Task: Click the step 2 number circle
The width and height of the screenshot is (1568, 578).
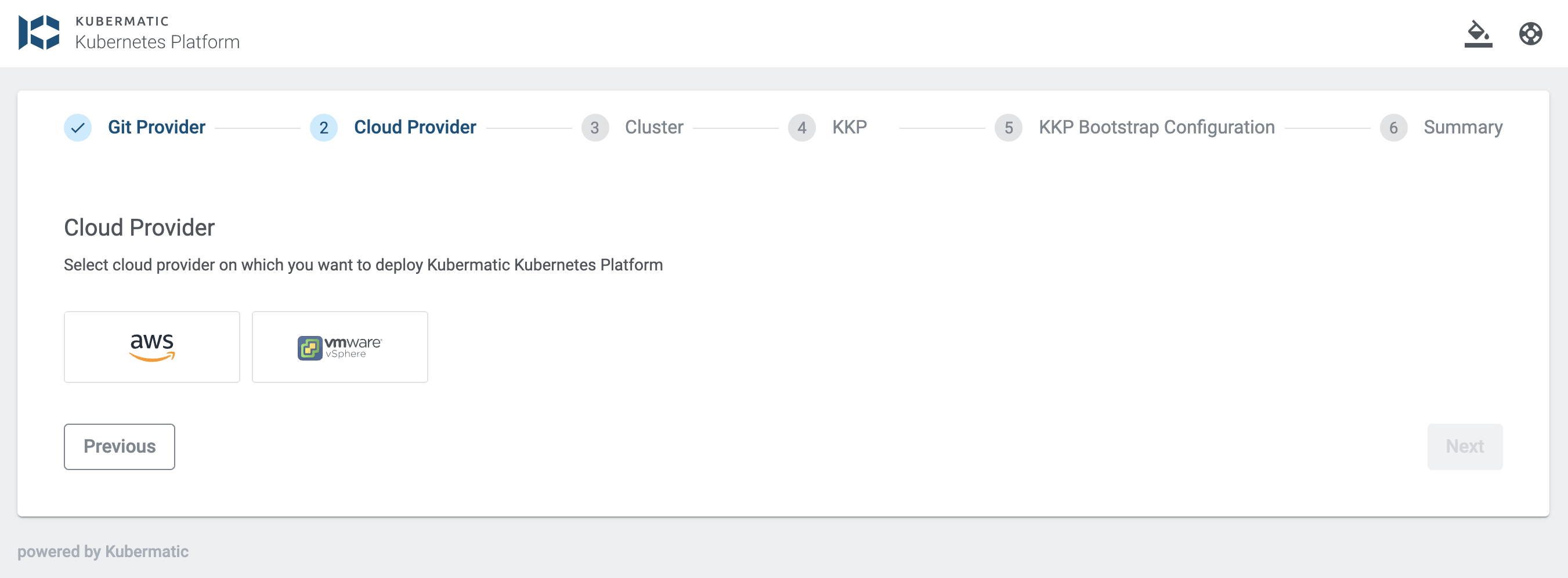Action: 324,128
